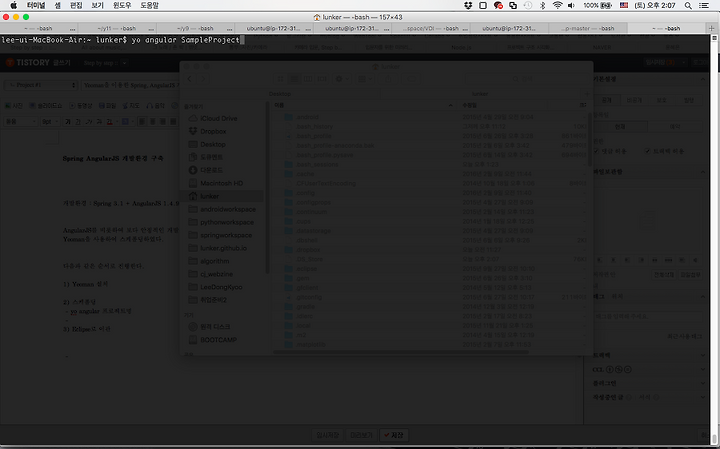
Task: Open the 도움말 menu
Action: pyautogui.click(x=149, y=6)
